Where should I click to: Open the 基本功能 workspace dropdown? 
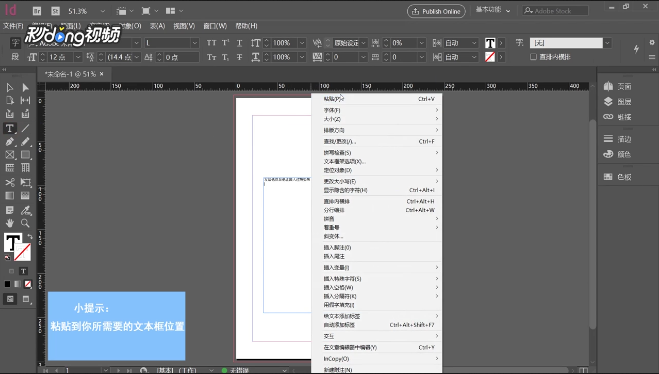[493, 10]
